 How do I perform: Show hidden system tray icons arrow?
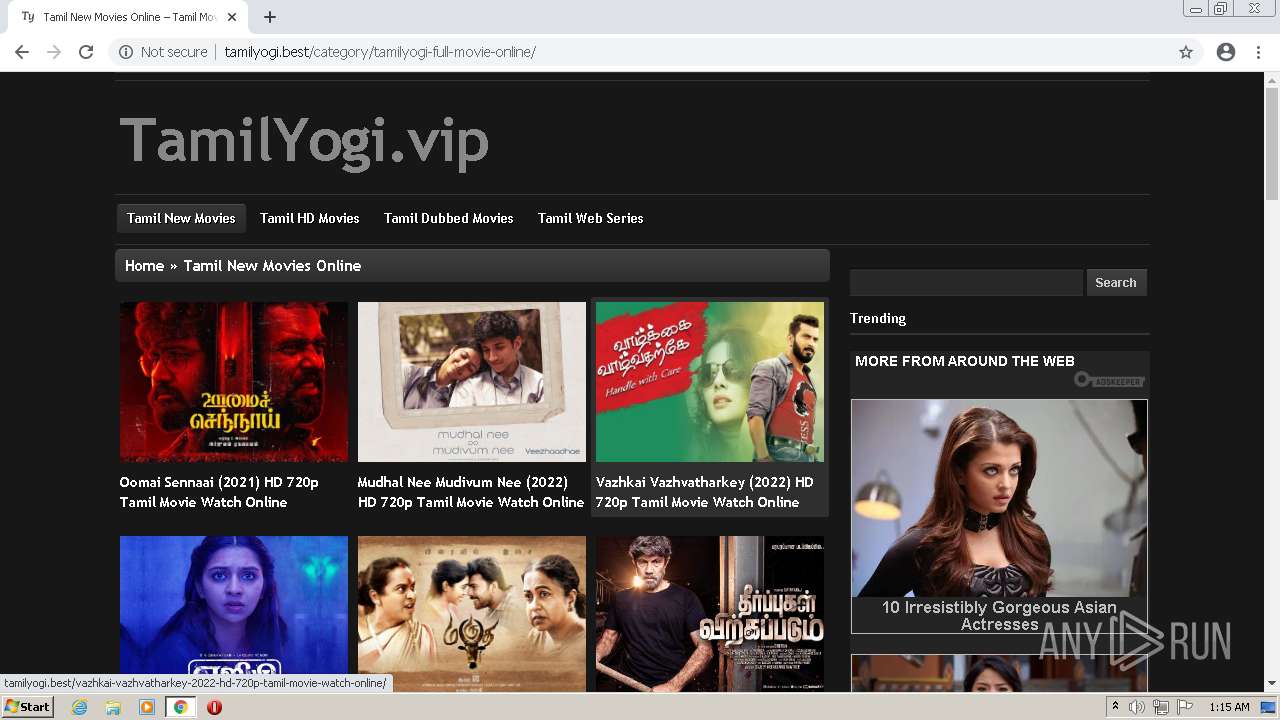[x=1115, y=707]
